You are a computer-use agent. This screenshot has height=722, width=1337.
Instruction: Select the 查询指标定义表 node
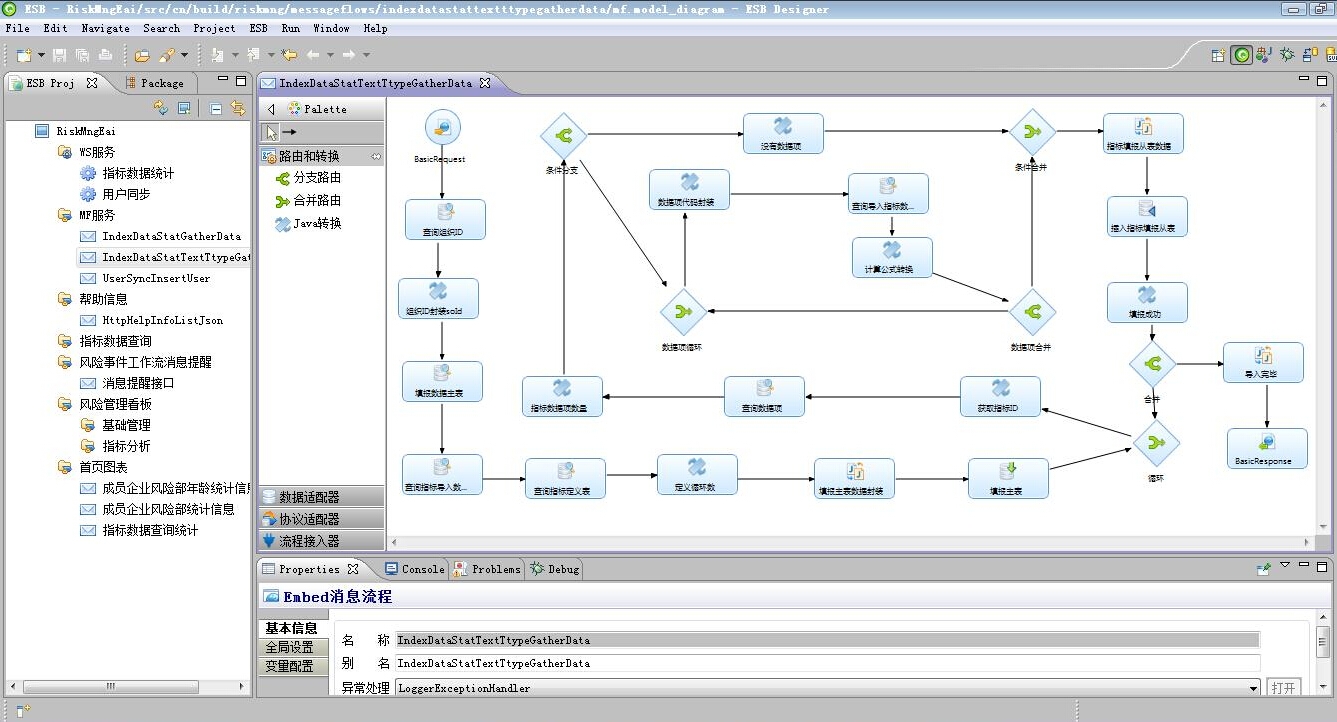coord(565,478)
